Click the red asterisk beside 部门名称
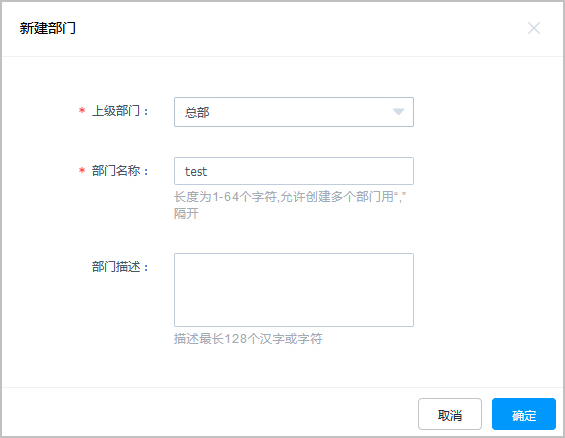This screenshot has height=438, width=565. [x=82, y=170]
